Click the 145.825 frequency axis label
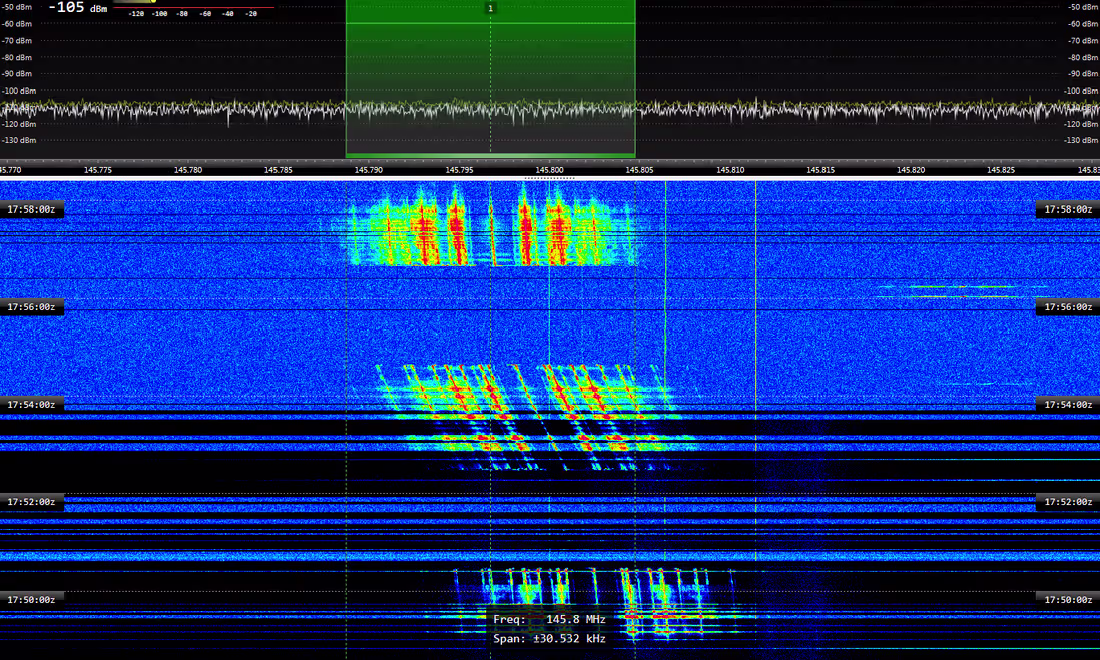Screen dimensions: 1100x660 point(1001,170)
